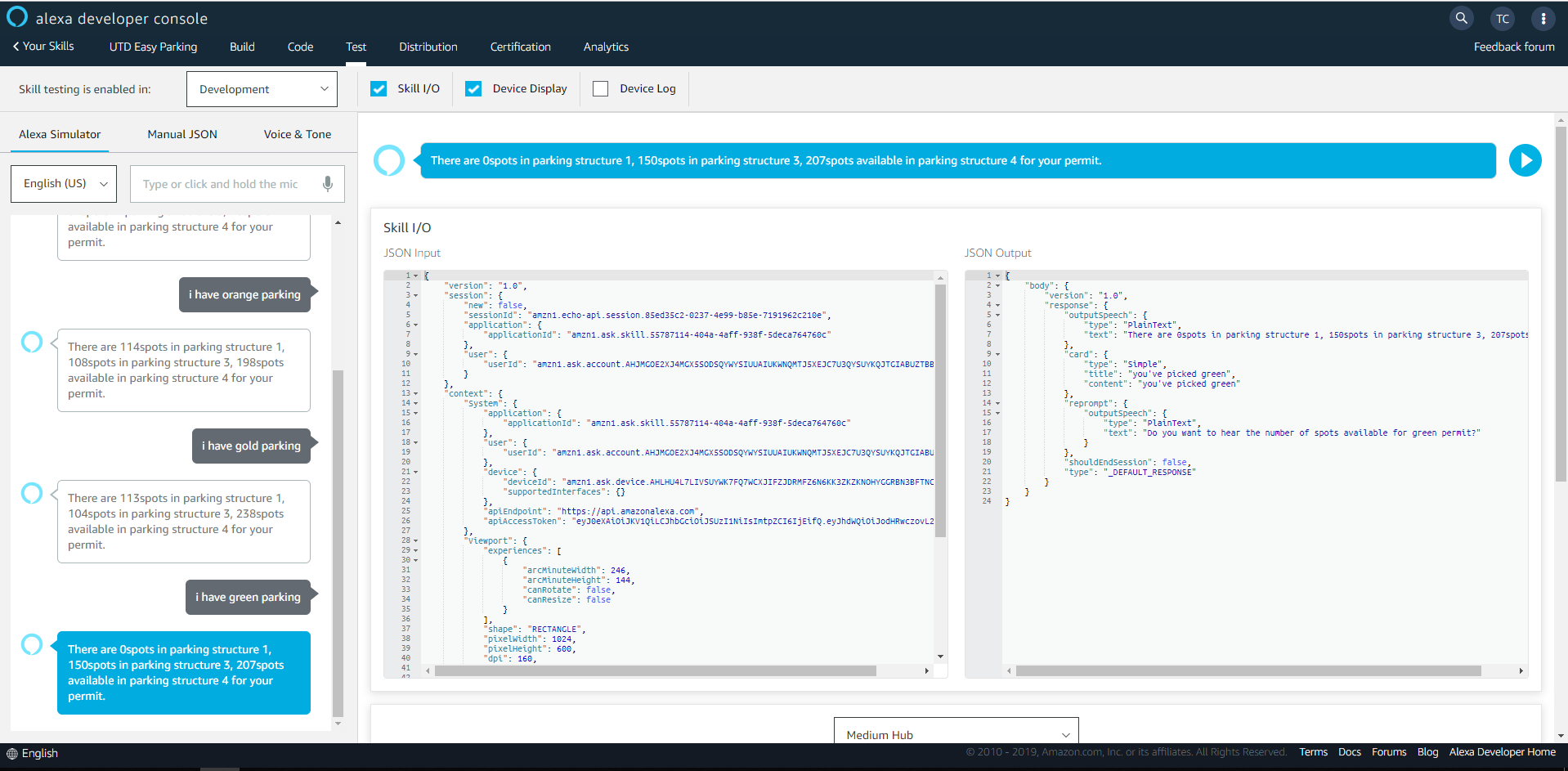Open the Blog footer link
The image size is (1568, 771).
1428,752
